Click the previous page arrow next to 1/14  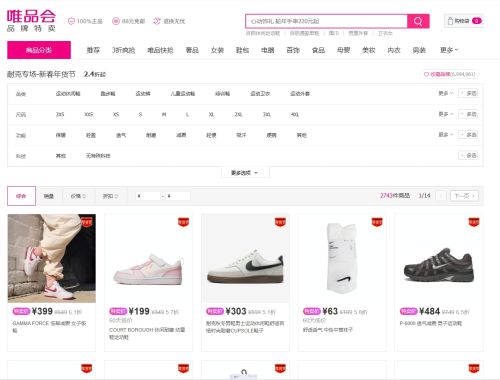441,196
